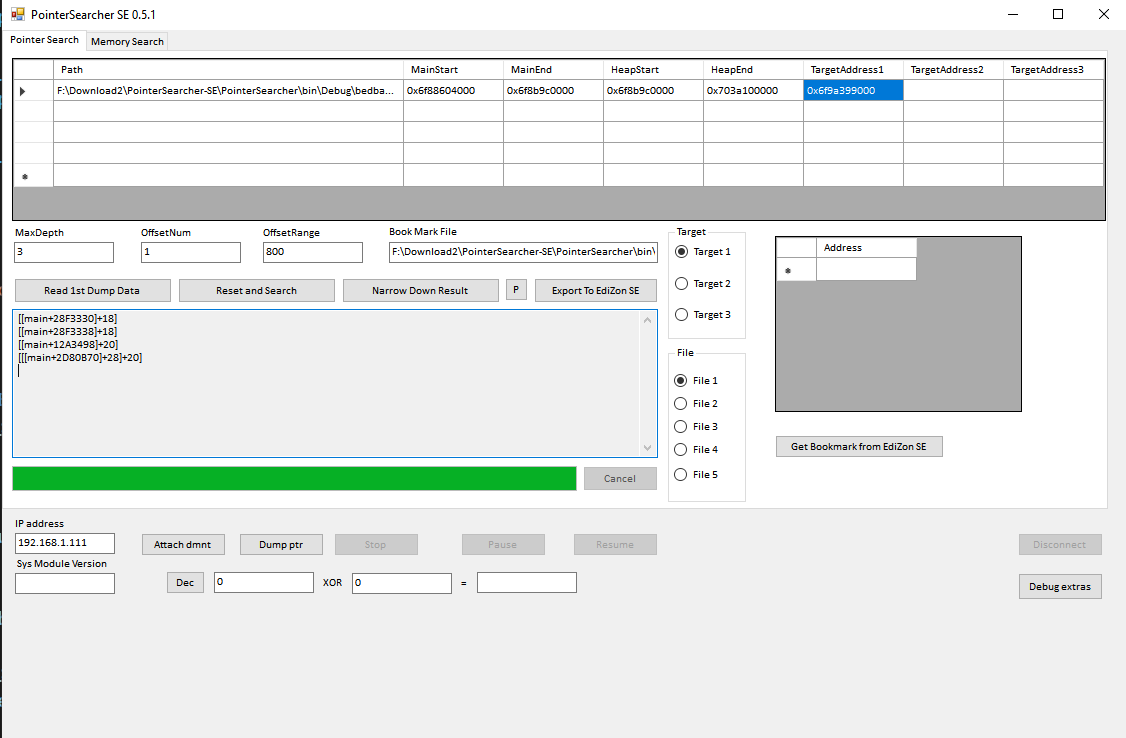Click the HeapEnd column header
Viewport: 1126px width, 738px height.
(753, 70)
